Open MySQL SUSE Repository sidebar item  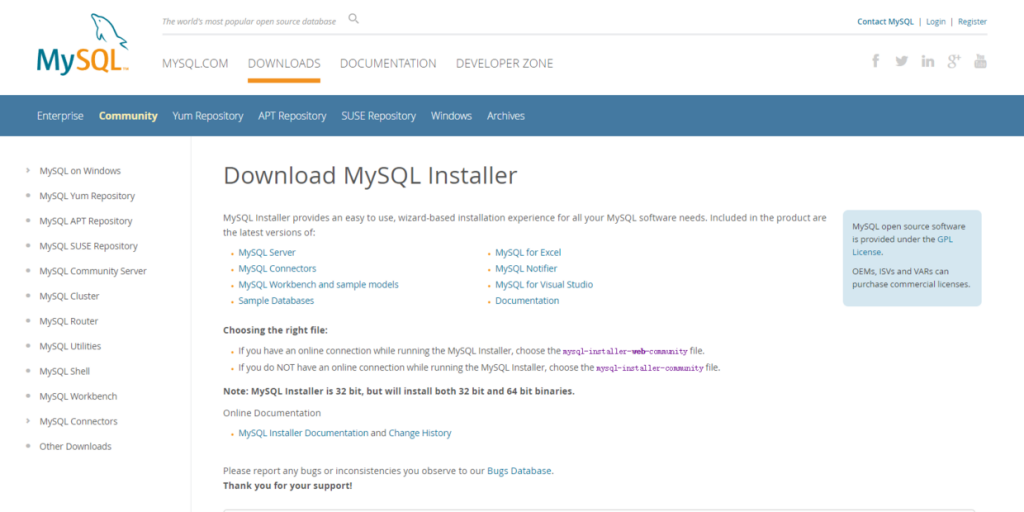tap(88, 246)
